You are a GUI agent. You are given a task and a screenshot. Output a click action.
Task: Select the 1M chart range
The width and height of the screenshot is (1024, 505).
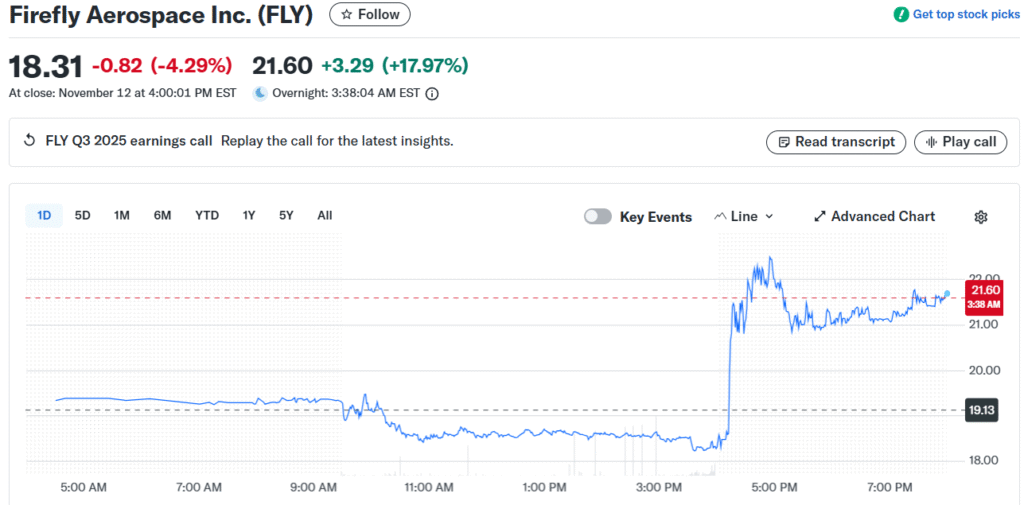tap(122, 215)
